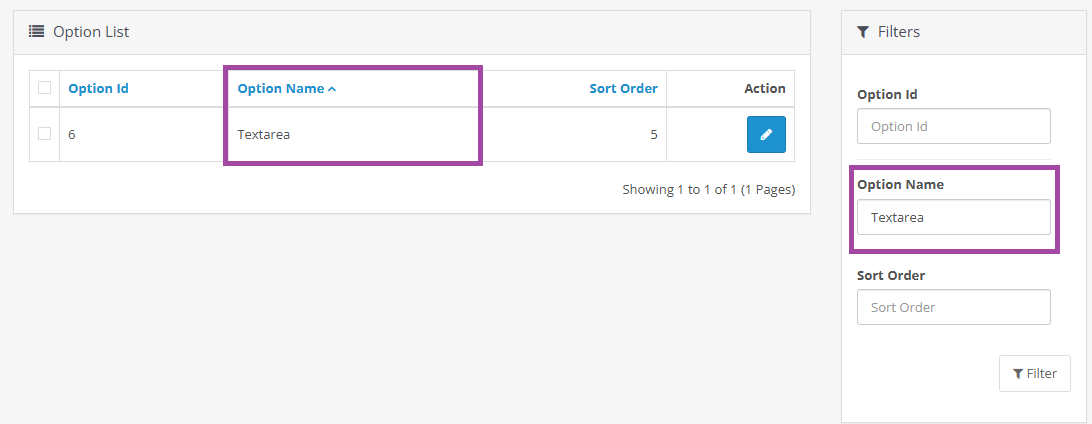1092x424 pixels.
Task: Toggle the select-all checkbox in table header
Action: (44, 88)
